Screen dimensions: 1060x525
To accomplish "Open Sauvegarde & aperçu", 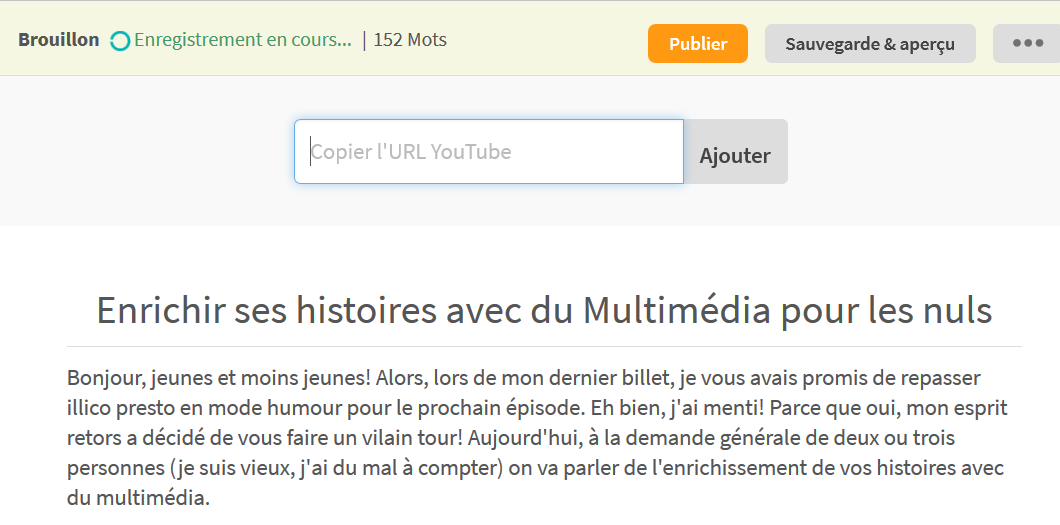I will [870, 44].
